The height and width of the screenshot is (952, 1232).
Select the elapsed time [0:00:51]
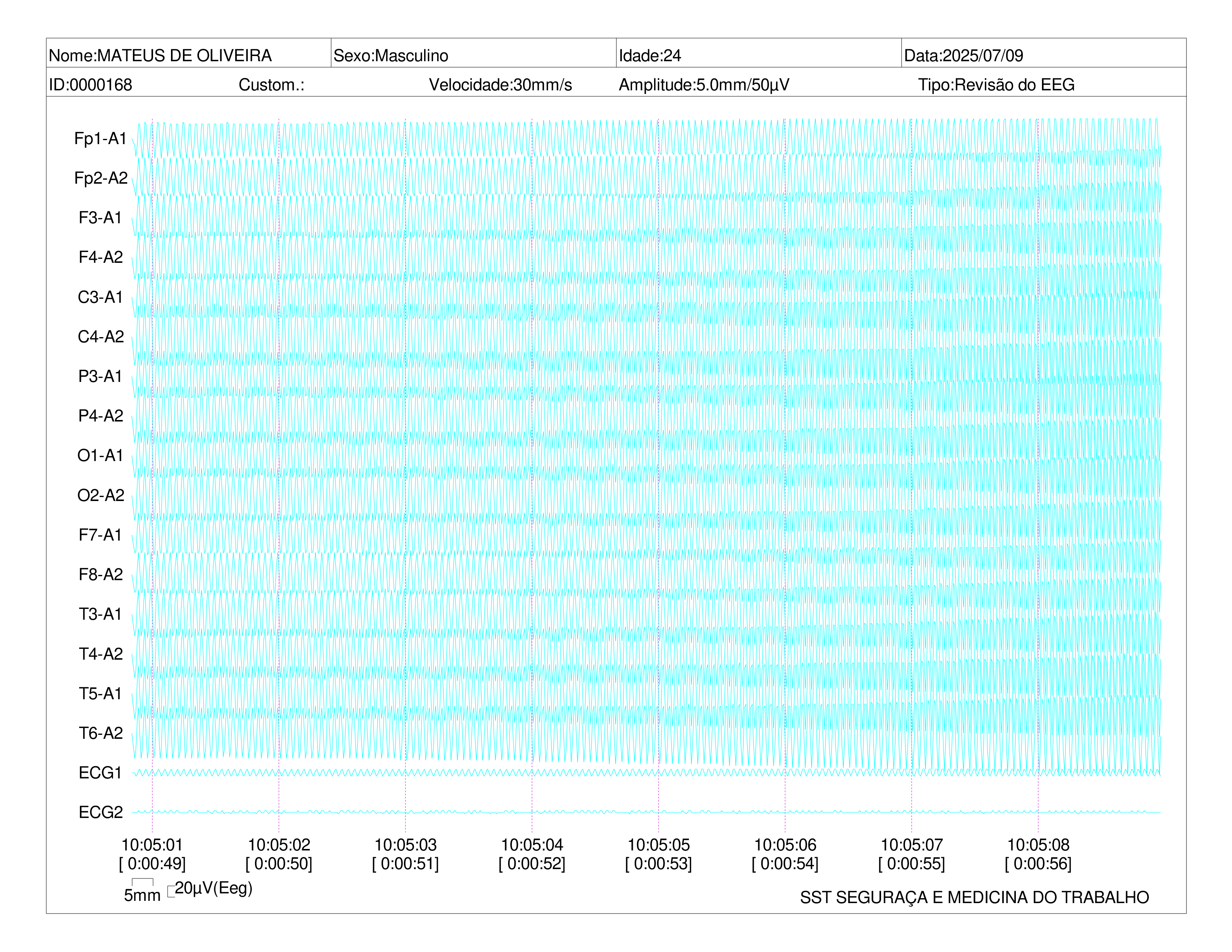[x=405, y=864]
